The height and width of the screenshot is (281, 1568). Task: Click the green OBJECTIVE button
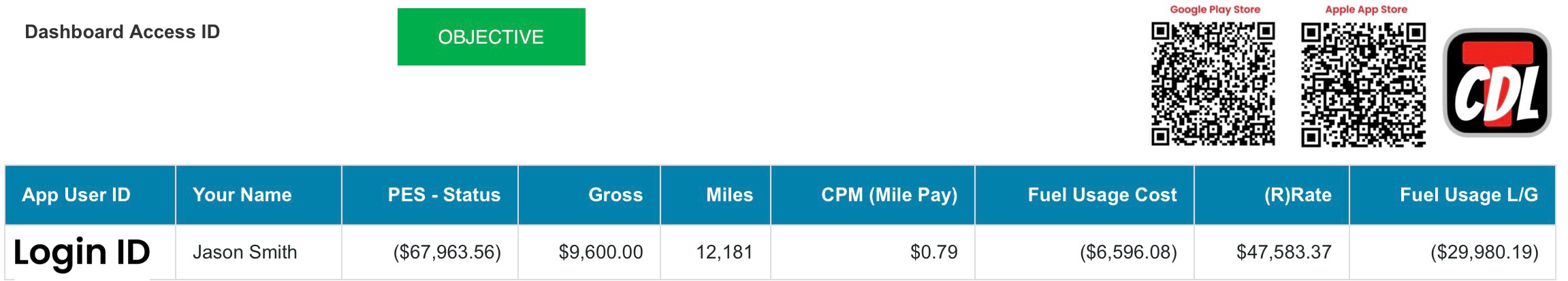[x=491, y=37]
